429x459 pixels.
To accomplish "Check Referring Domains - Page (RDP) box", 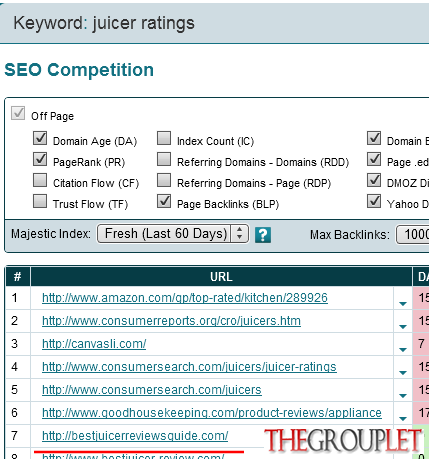I will click(x=164, y=180).
